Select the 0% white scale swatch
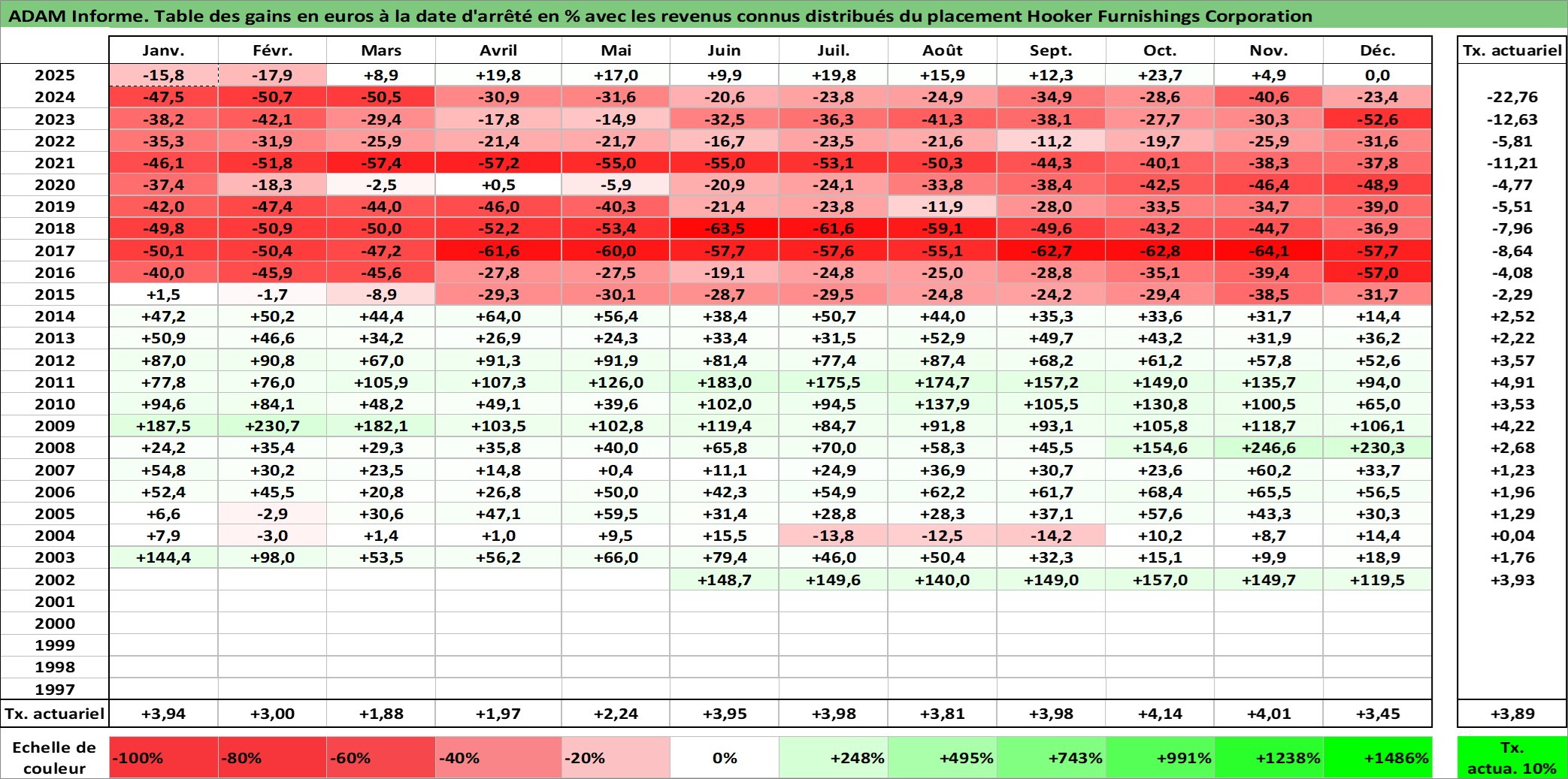 coord(725,757)
